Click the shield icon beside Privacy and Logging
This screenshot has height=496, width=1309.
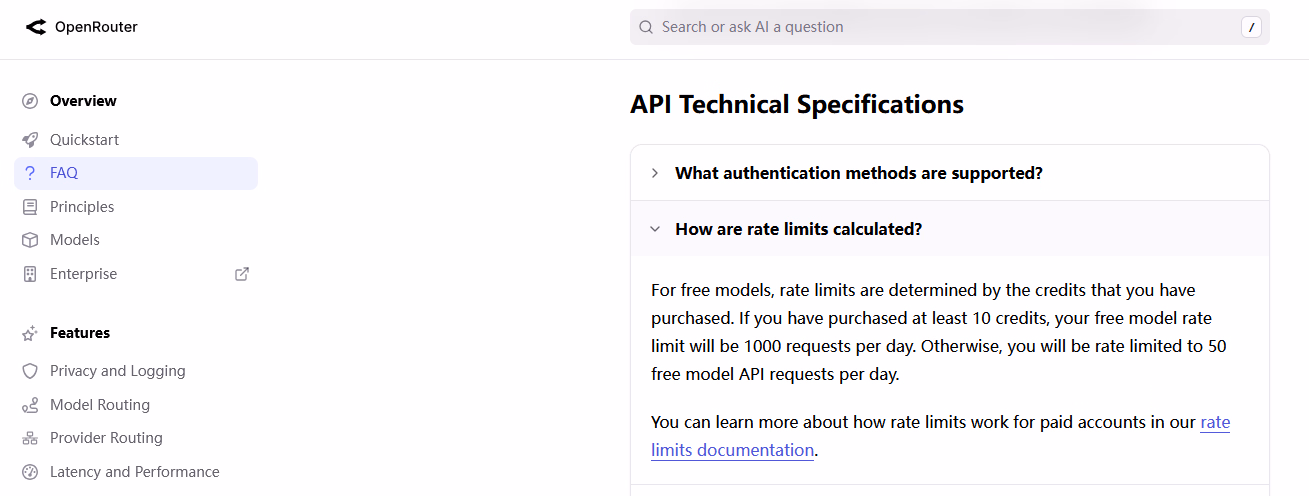30,371
